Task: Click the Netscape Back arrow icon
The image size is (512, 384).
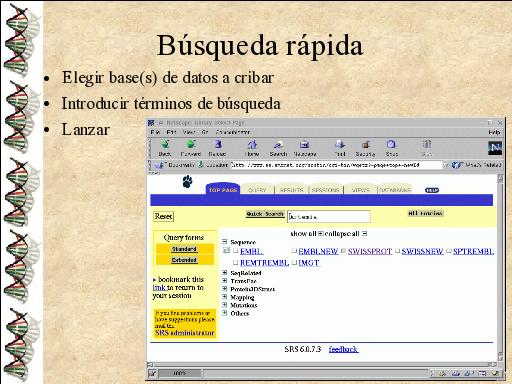Action: [165, 144]
